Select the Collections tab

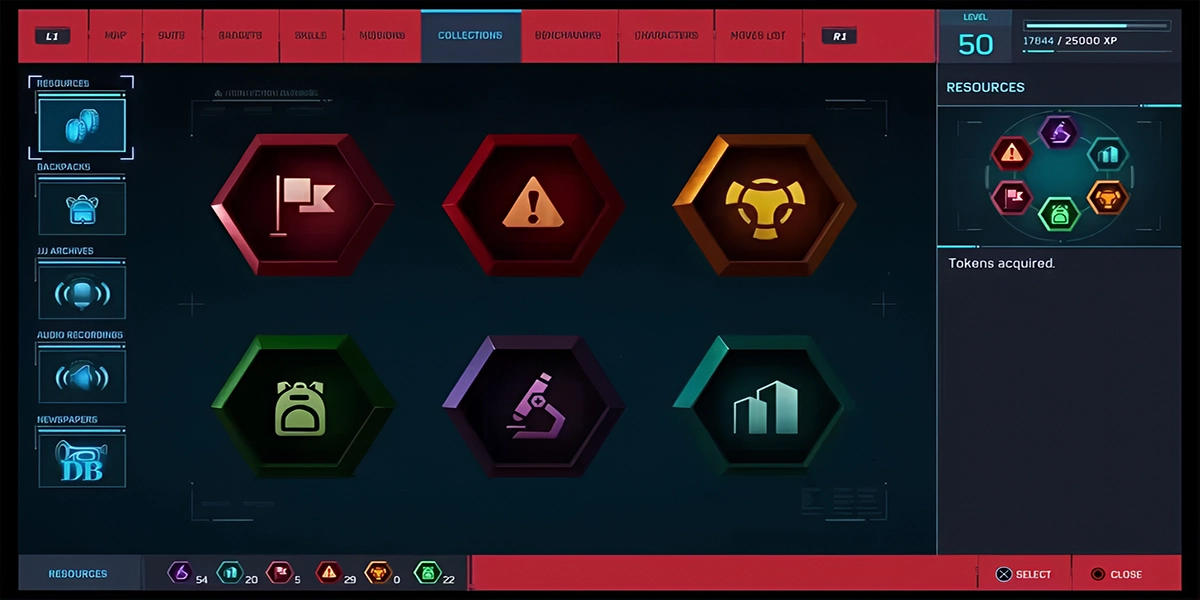click(470, 35)
